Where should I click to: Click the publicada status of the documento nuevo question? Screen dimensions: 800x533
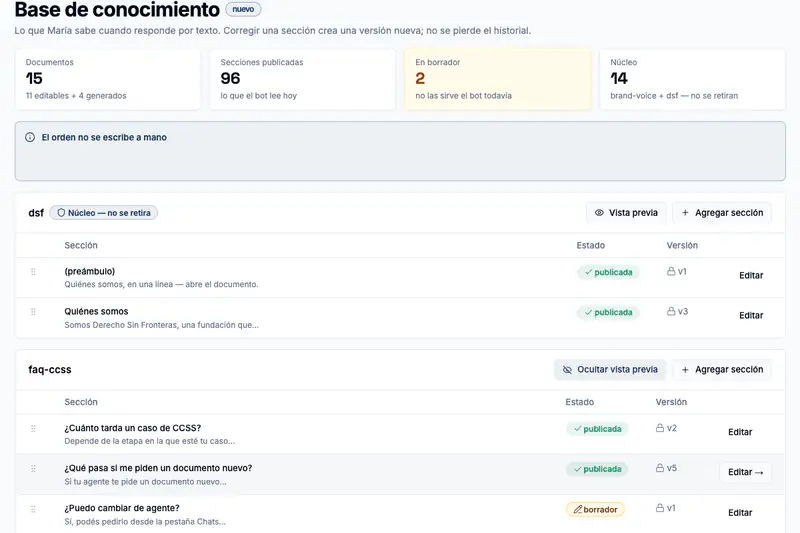click(x=597, y=469)
